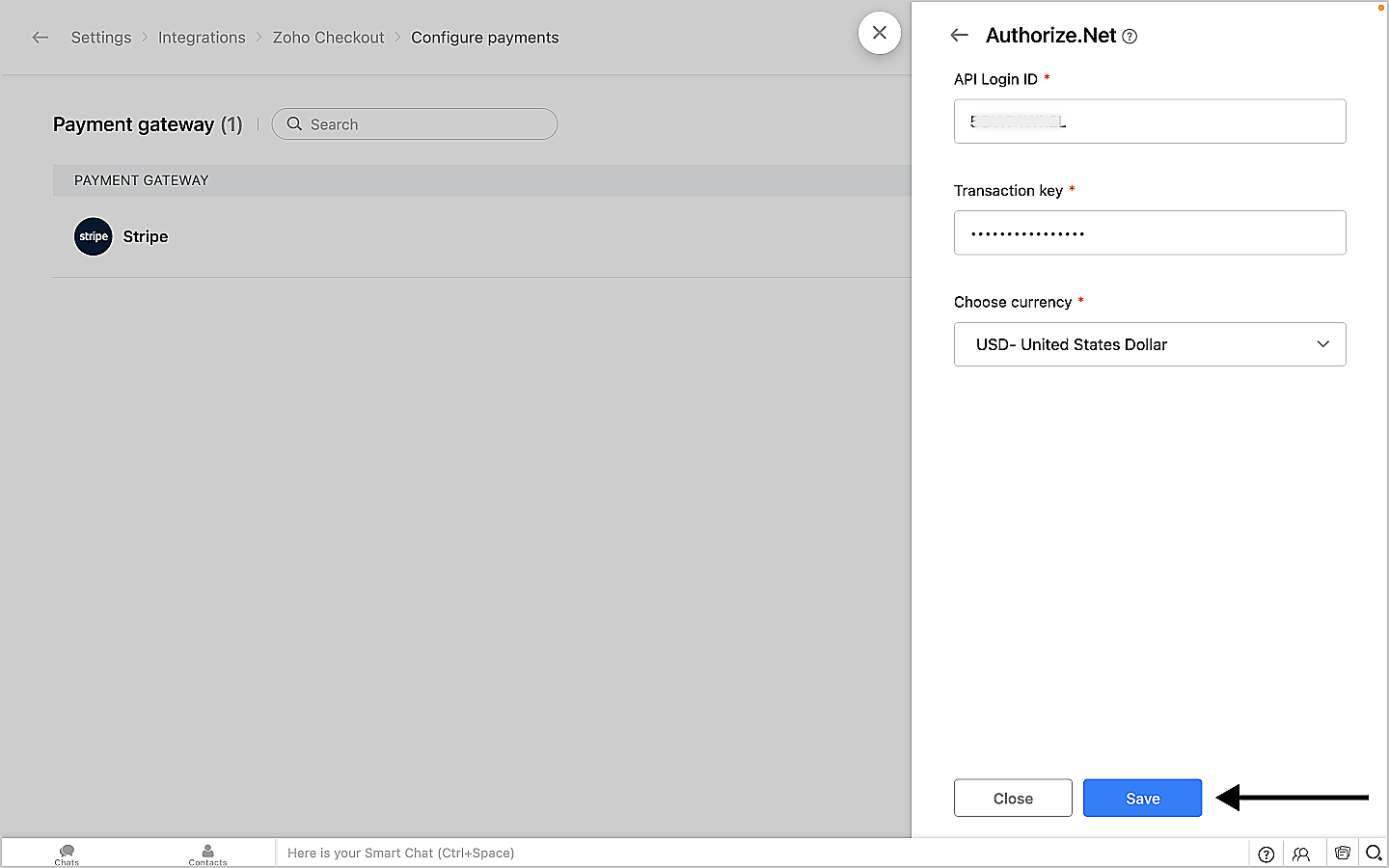Click the search icon in bottom bar
Image resolution: width=1389 pixels, height=868 pixels.
(1375, 854)
